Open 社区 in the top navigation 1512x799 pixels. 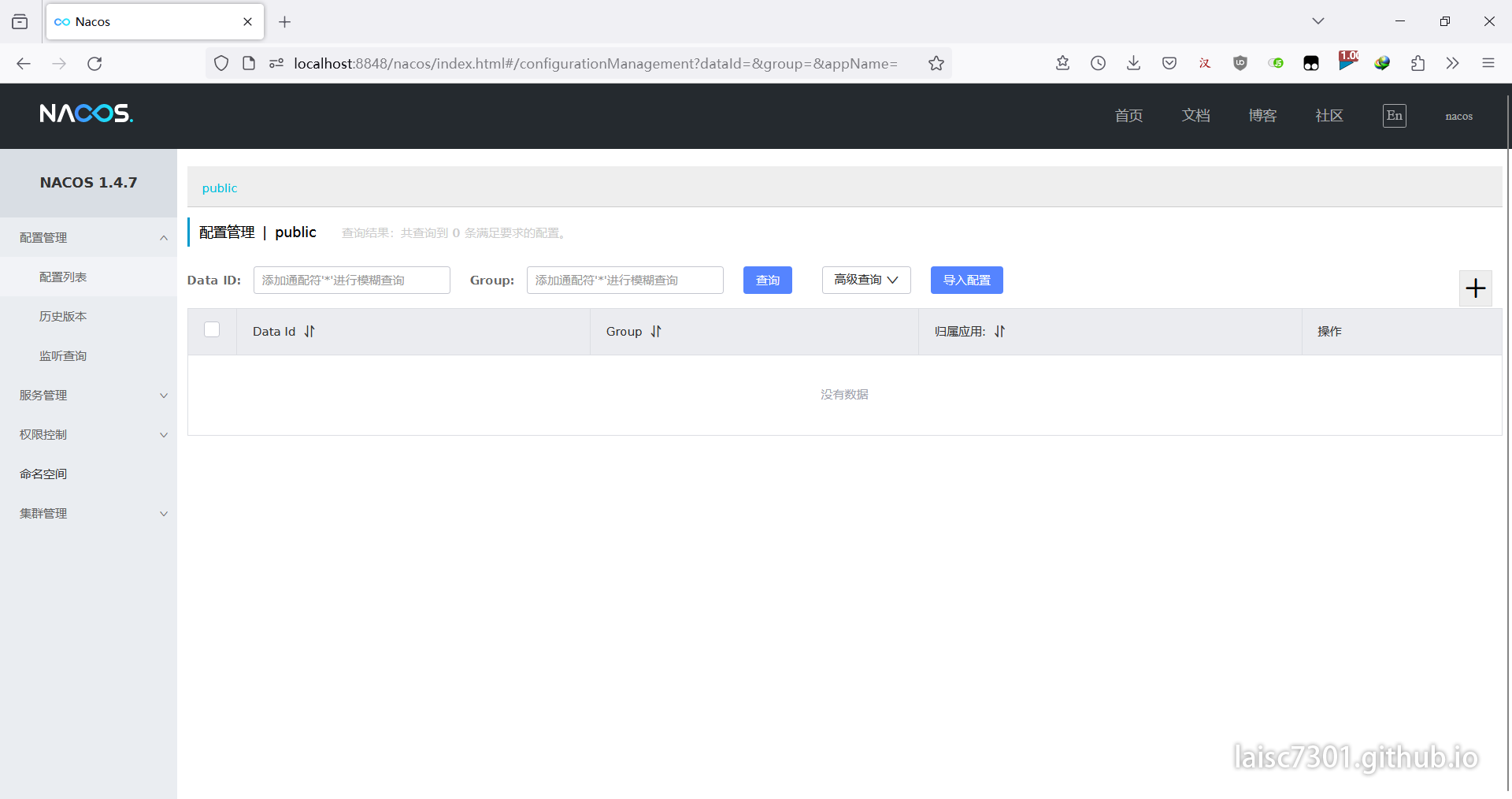click(x=1329, y=116)
